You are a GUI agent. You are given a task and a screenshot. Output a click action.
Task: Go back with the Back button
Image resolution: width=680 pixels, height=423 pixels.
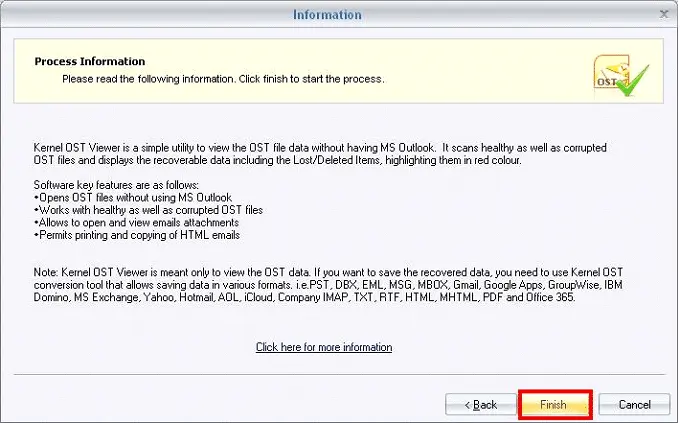481,404
